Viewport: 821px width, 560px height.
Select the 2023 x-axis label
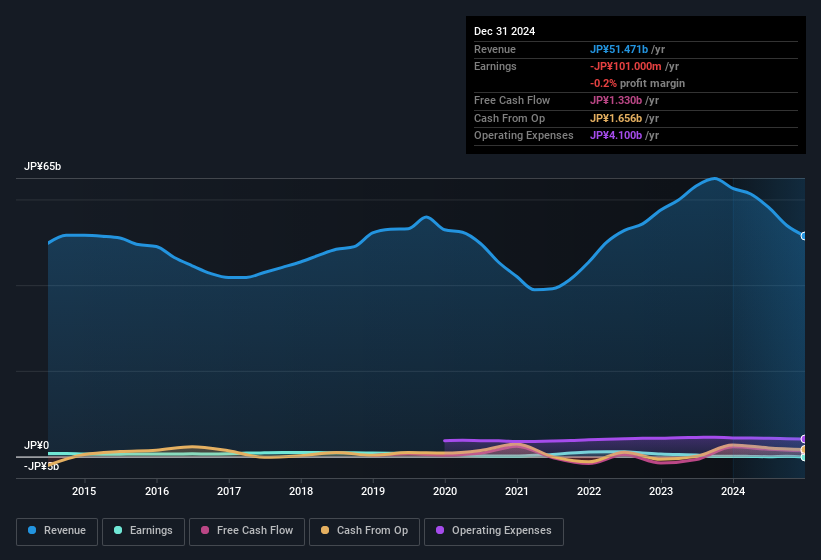[x=661, y=491]
